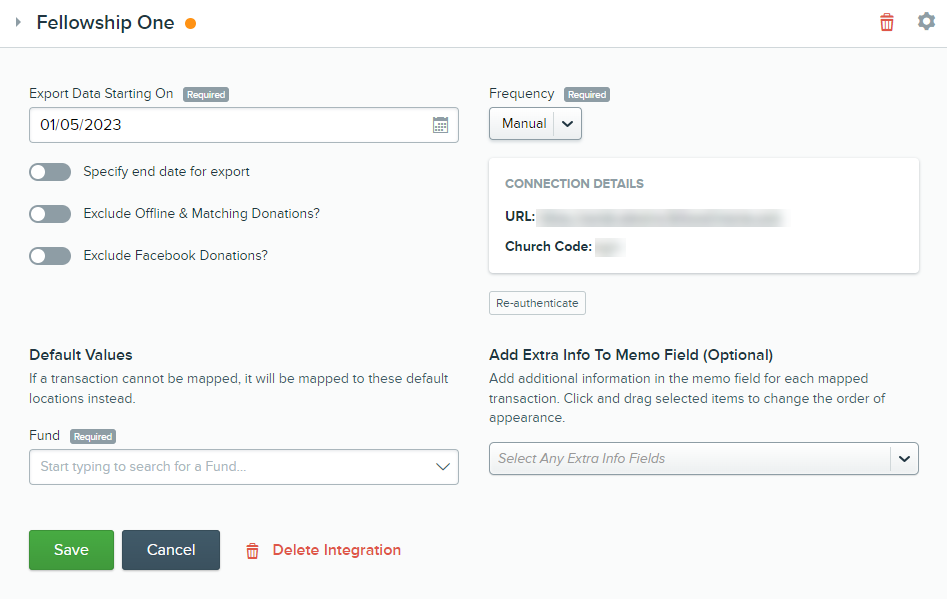Click the red trash icon in header
This screenshot has width=947, height=599.
(887, 22)
